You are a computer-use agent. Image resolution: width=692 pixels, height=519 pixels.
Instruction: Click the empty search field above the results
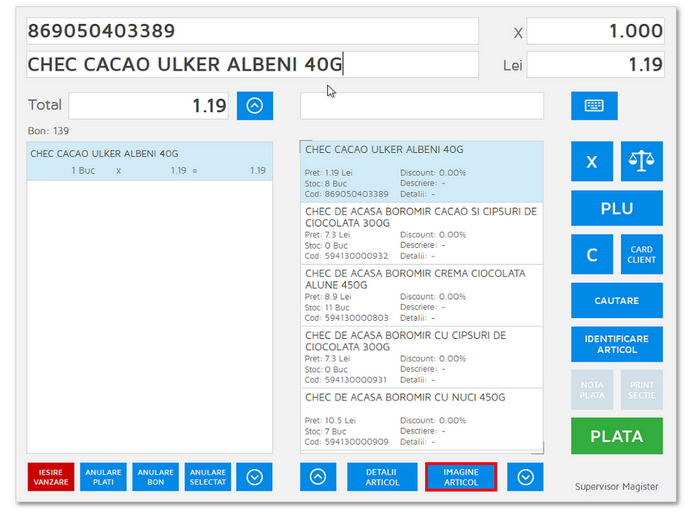[422, 106]
